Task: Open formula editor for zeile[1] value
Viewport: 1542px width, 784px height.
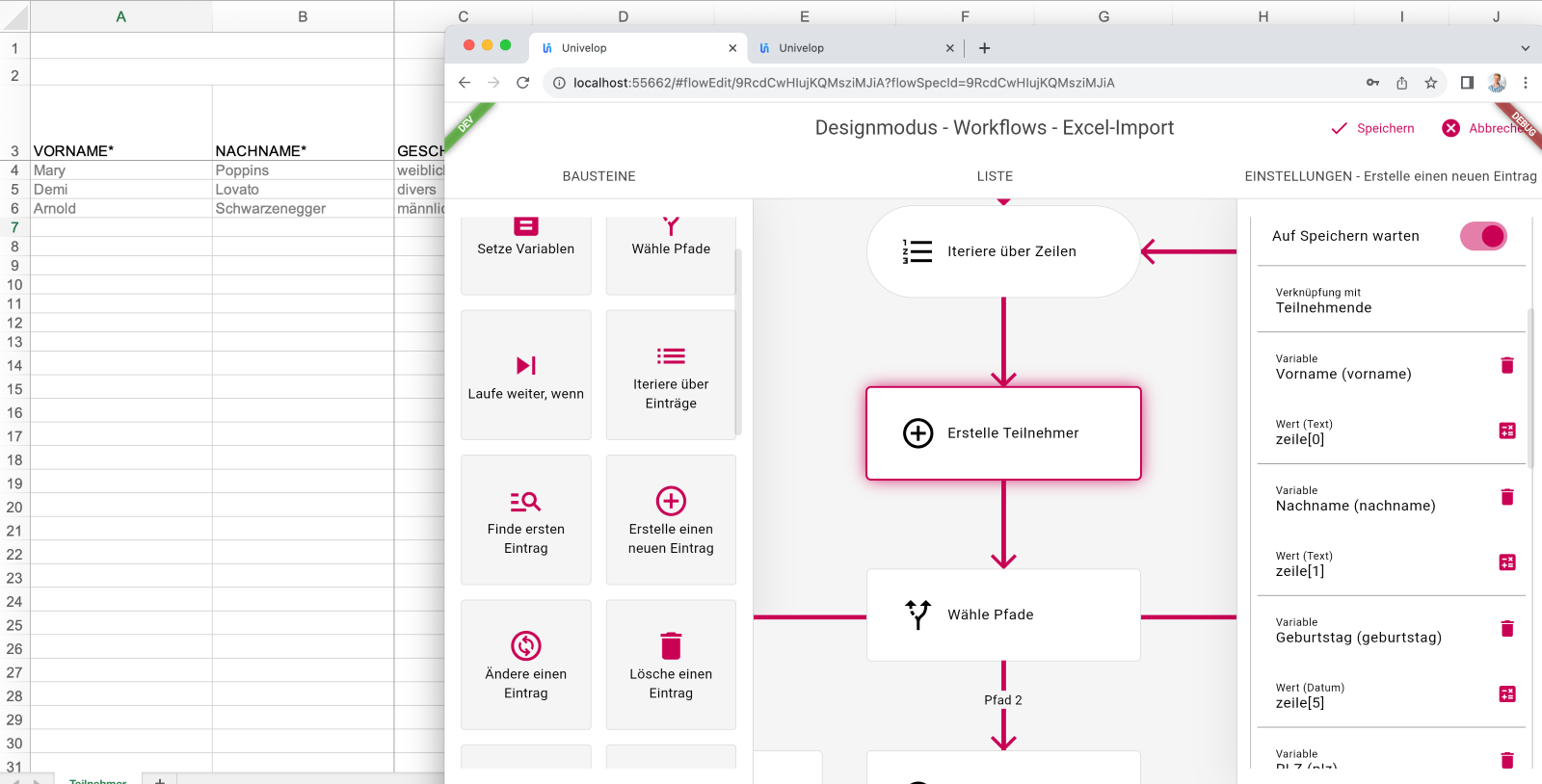Action: coord(1507,562)
